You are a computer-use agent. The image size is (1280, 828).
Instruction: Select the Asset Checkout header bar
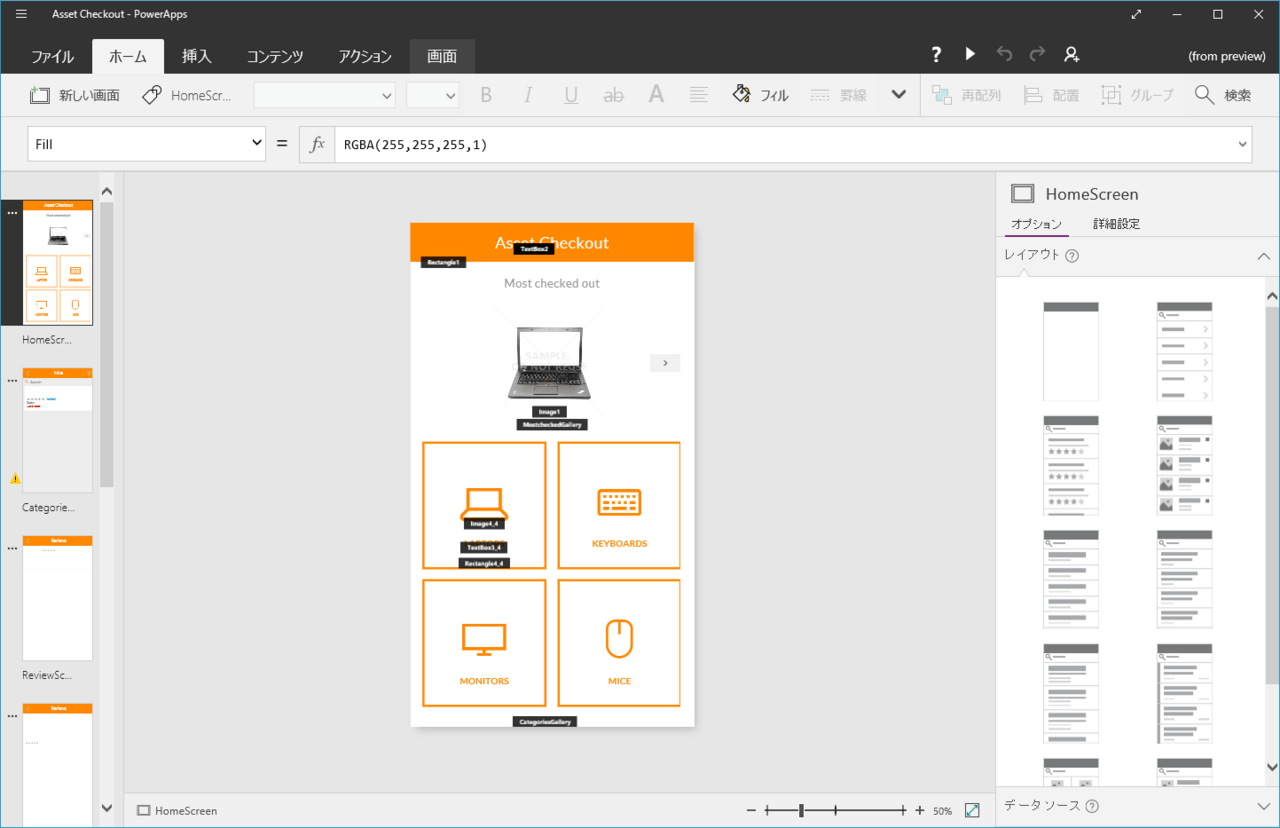[552, 242]
